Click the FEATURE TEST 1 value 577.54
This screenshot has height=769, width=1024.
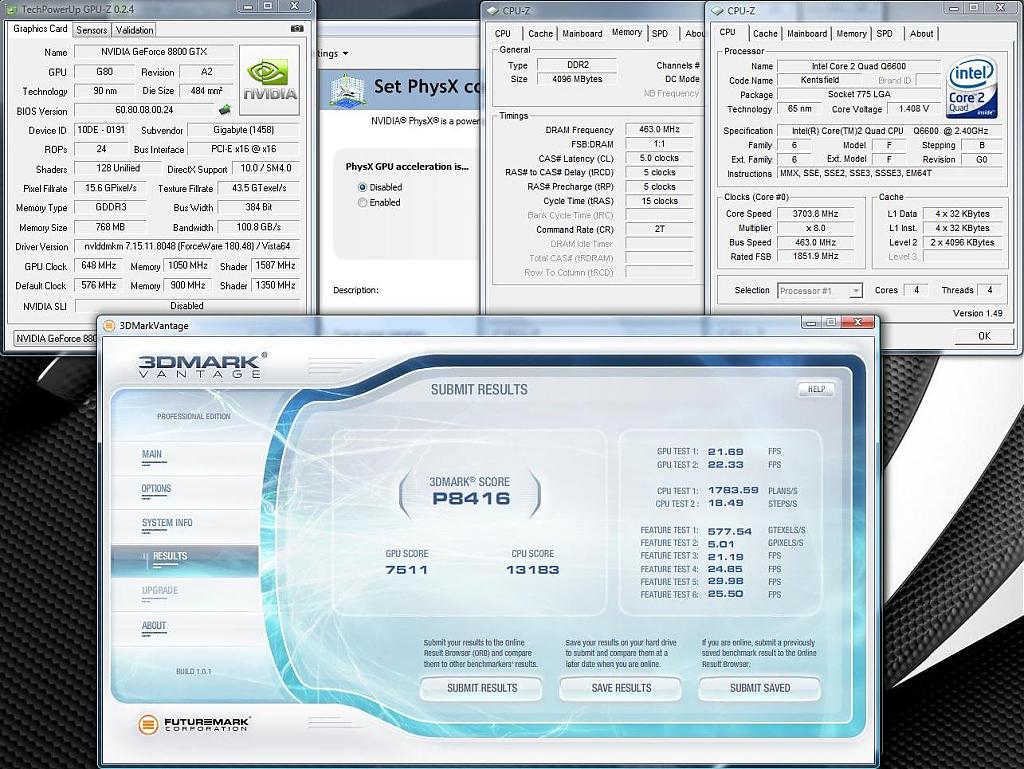click(x=729, y=531)
